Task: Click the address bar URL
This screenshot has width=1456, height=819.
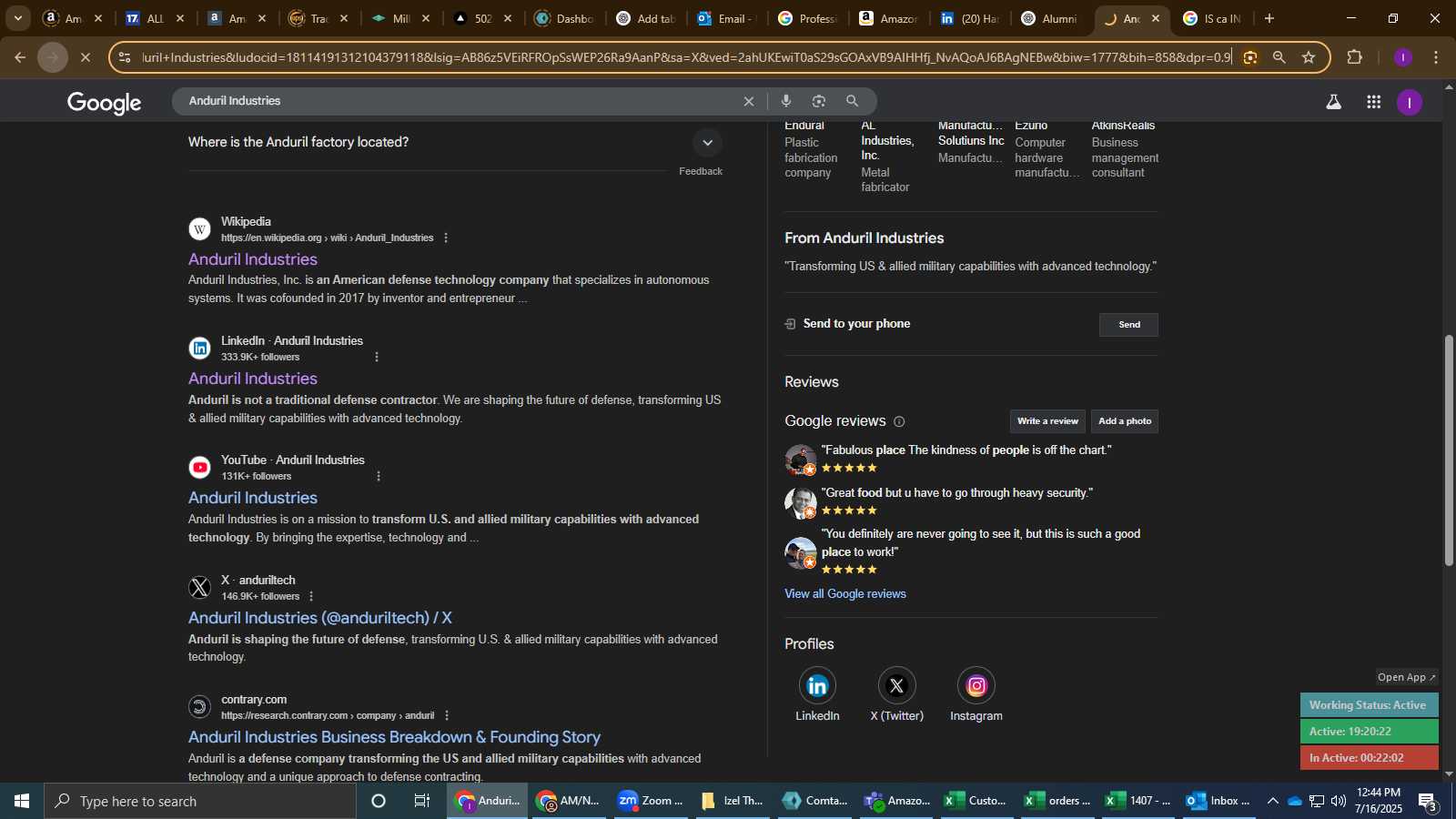Action: pos(686,57)
